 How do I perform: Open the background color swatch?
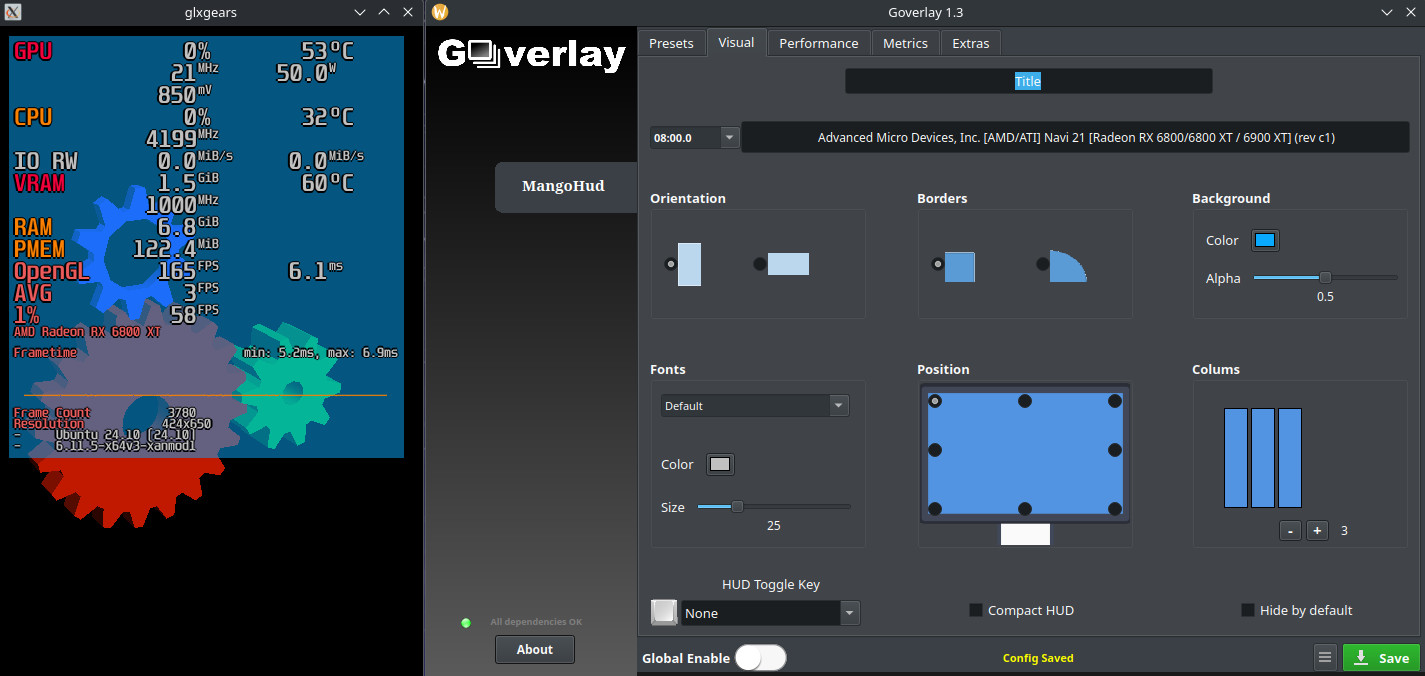1265,241
